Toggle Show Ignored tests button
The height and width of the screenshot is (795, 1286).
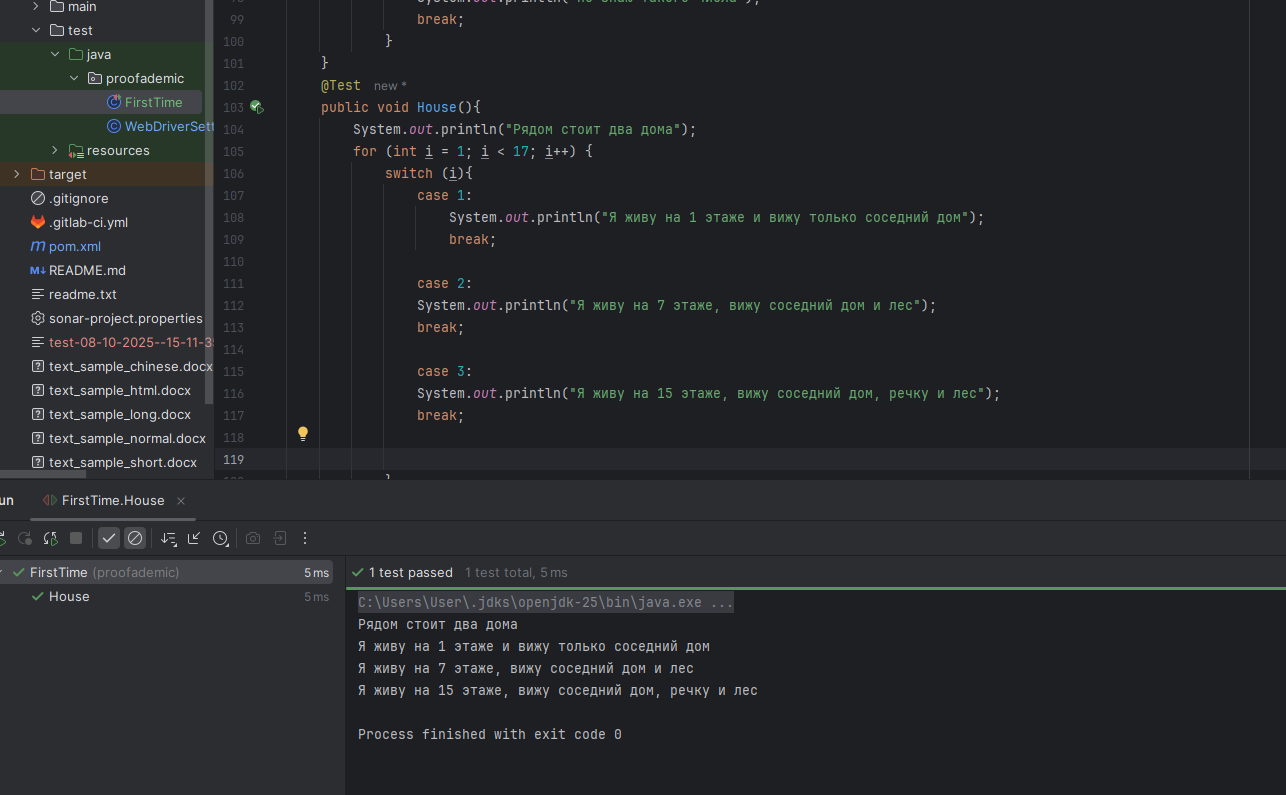(x=135, y=538)
